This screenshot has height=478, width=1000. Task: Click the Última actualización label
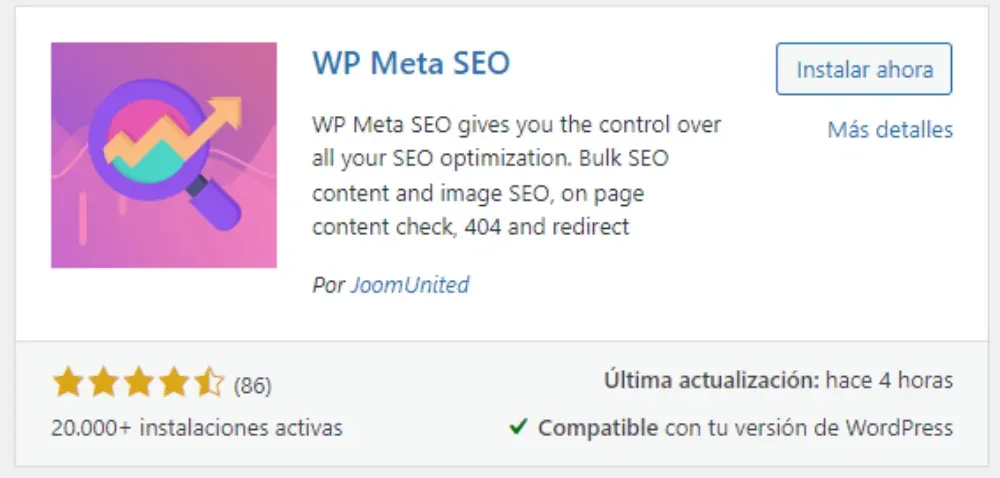pyautogui.click(x=711, y=381)
